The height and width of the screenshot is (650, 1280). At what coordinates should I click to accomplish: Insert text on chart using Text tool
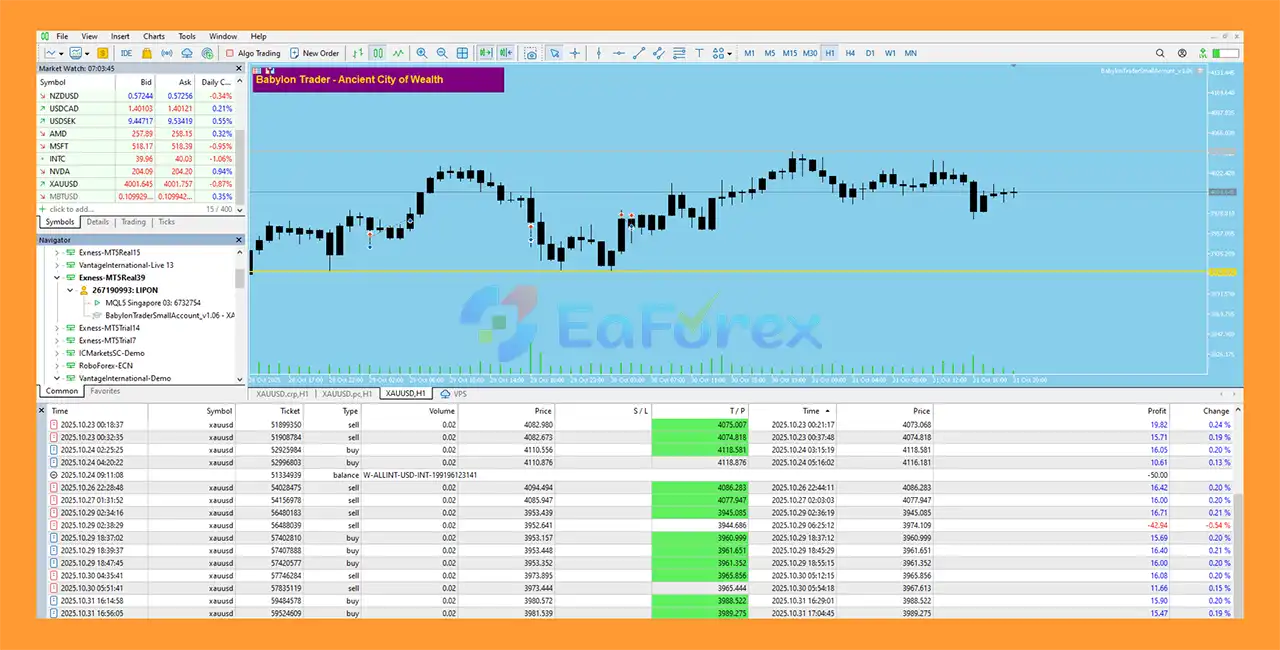click(x=700, y=53)
